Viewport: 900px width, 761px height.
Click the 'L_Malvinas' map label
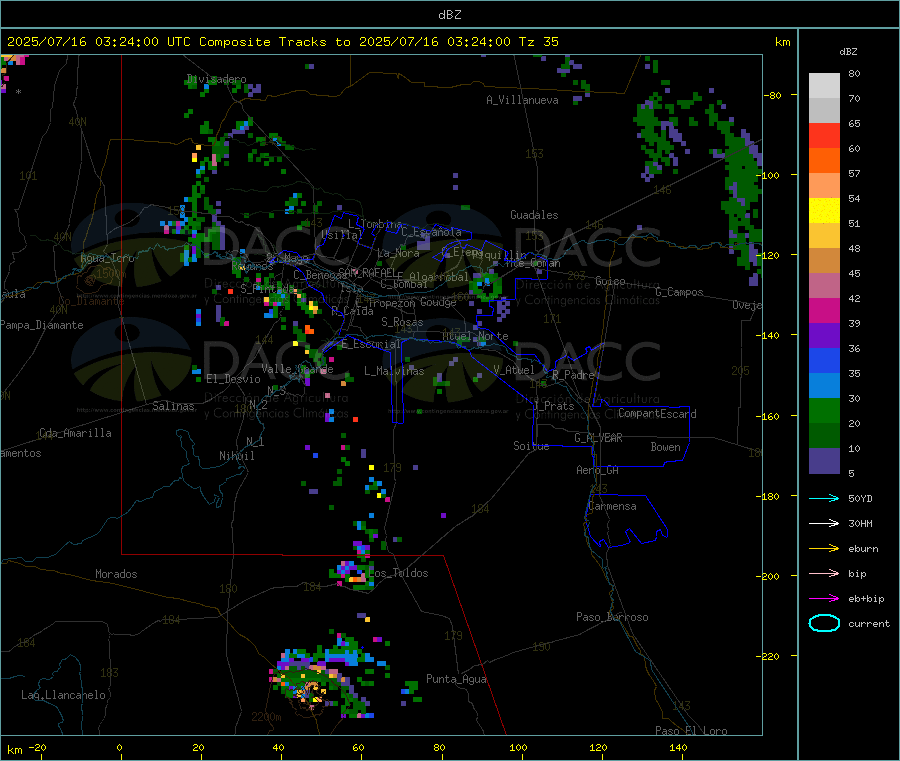(394, 371)
